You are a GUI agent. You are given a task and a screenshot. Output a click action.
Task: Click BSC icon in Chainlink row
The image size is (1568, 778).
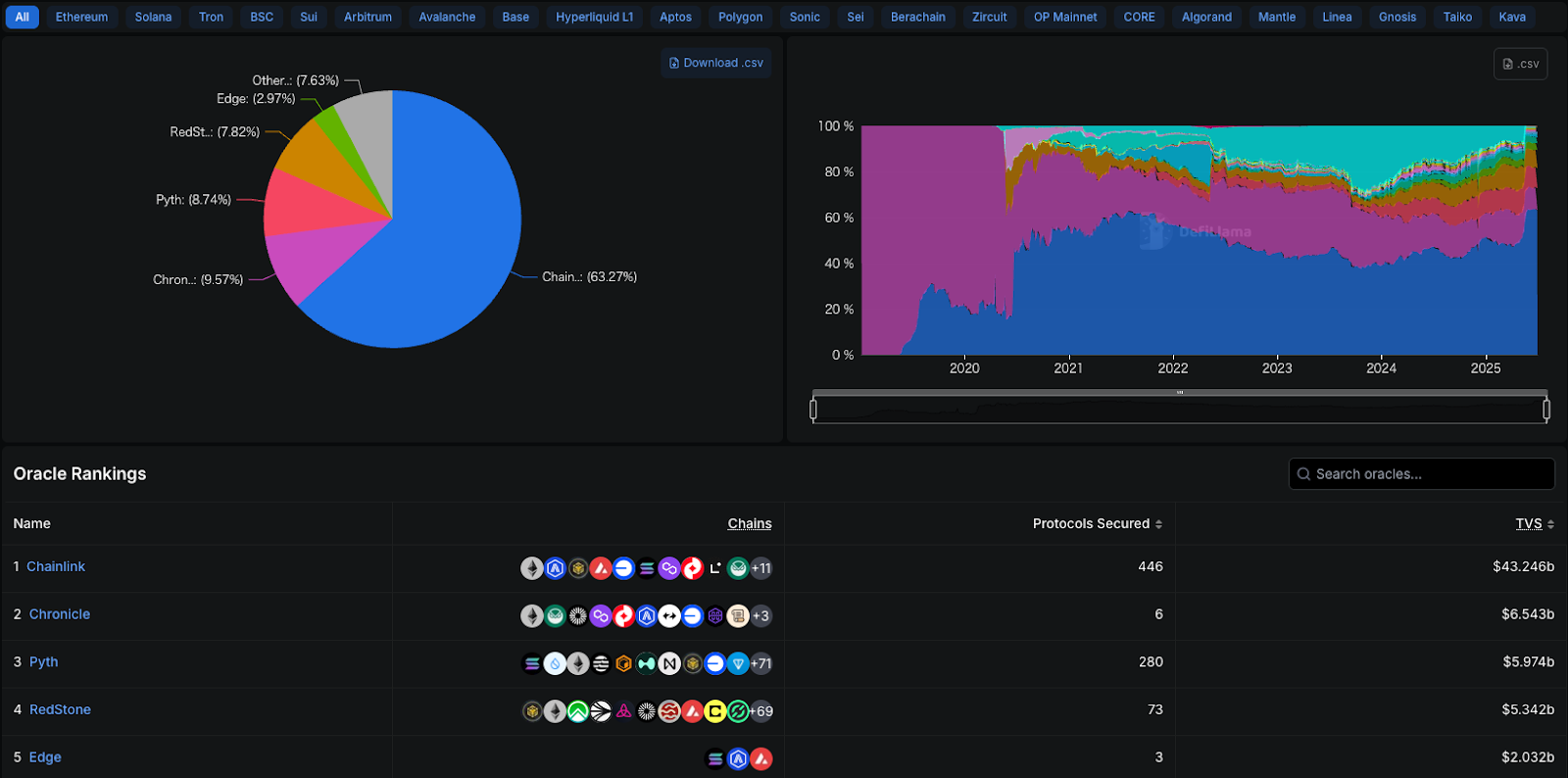(578, 568)
